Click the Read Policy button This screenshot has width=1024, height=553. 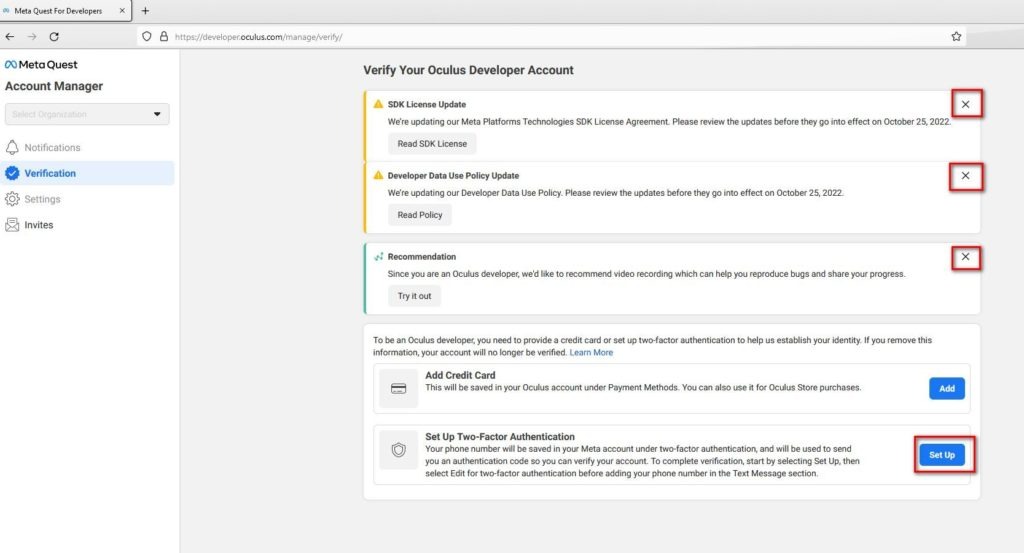420,215
